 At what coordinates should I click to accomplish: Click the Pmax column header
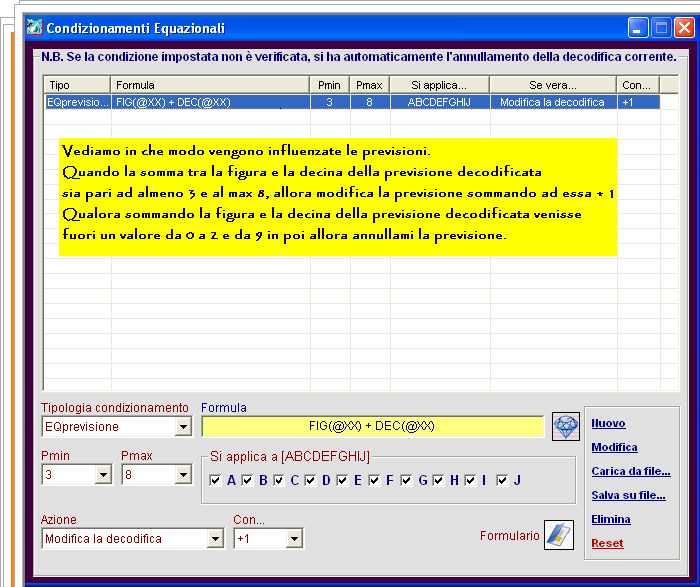pyautogui.click(x=370, y=85)
